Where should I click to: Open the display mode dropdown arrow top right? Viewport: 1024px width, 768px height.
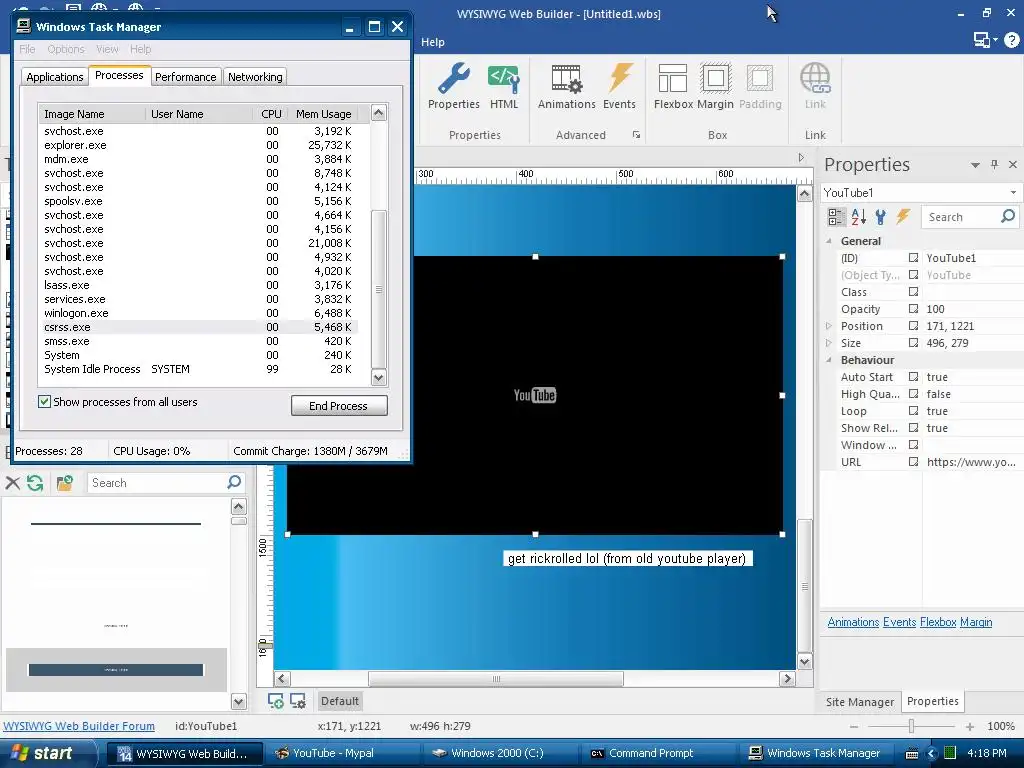point(995,40)
